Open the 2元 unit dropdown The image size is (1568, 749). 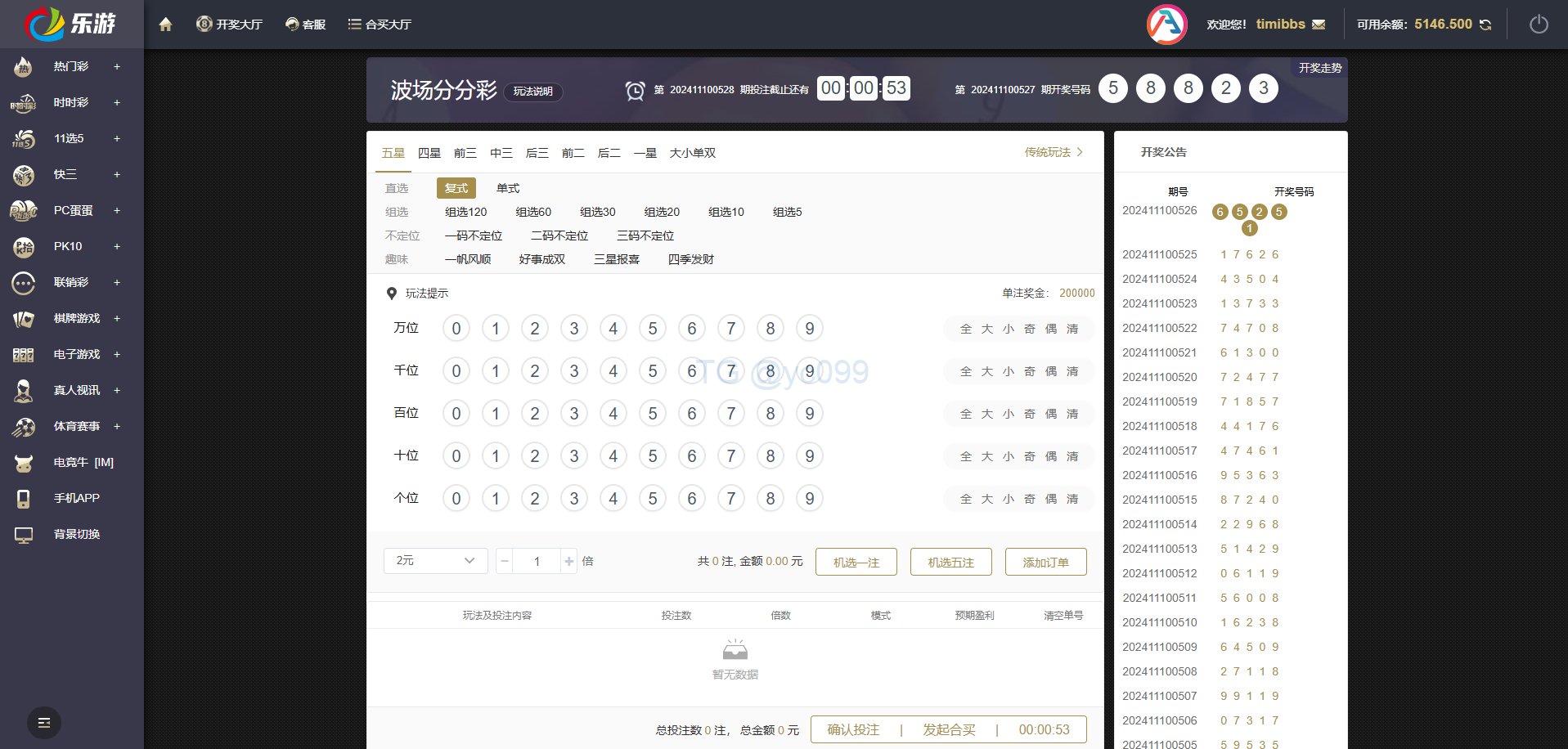point(435,561)
